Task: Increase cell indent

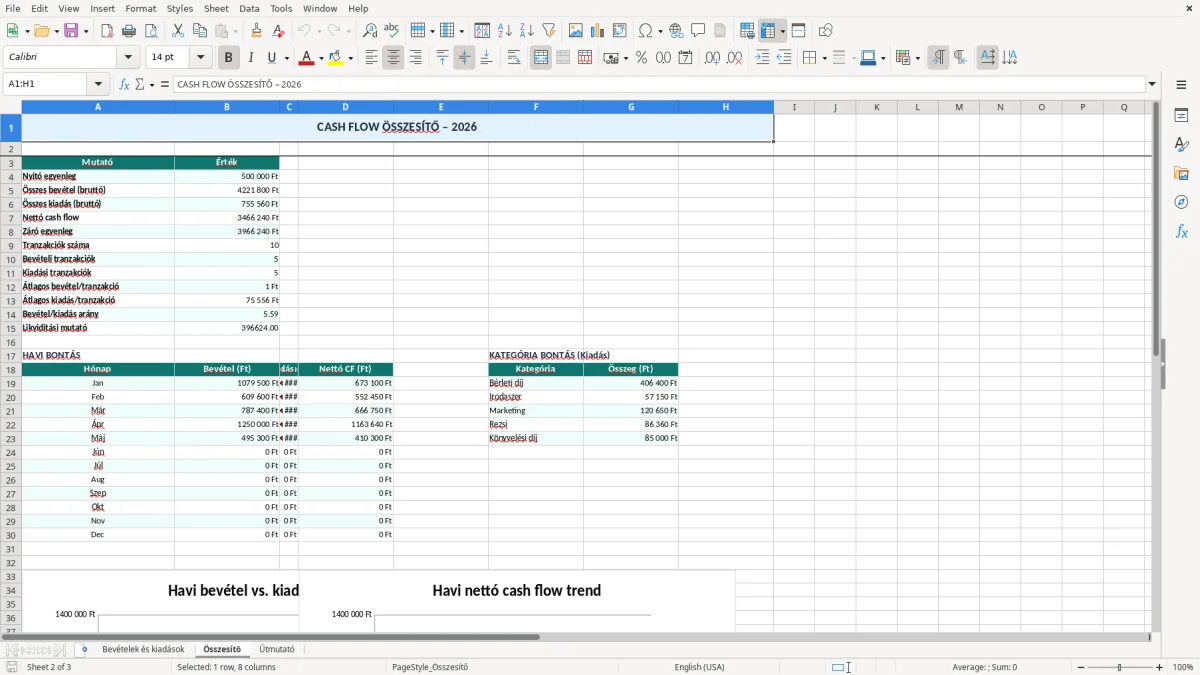Action: click(762, 58)
